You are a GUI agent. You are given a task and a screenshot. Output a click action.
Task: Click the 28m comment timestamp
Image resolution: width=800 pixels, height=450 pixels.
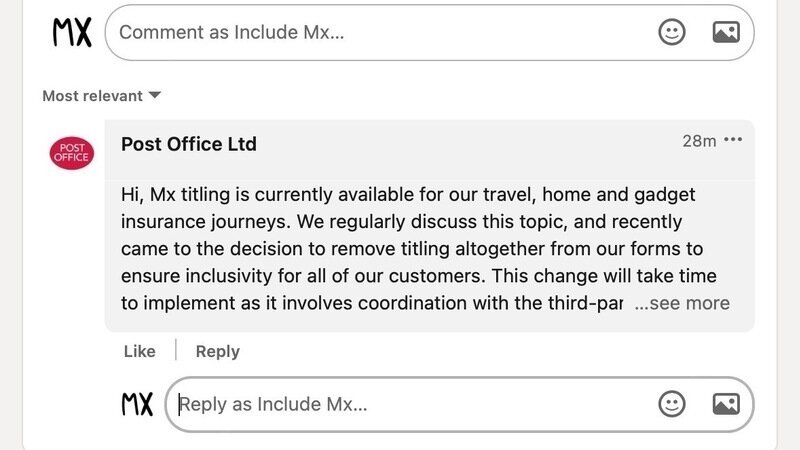699,141
